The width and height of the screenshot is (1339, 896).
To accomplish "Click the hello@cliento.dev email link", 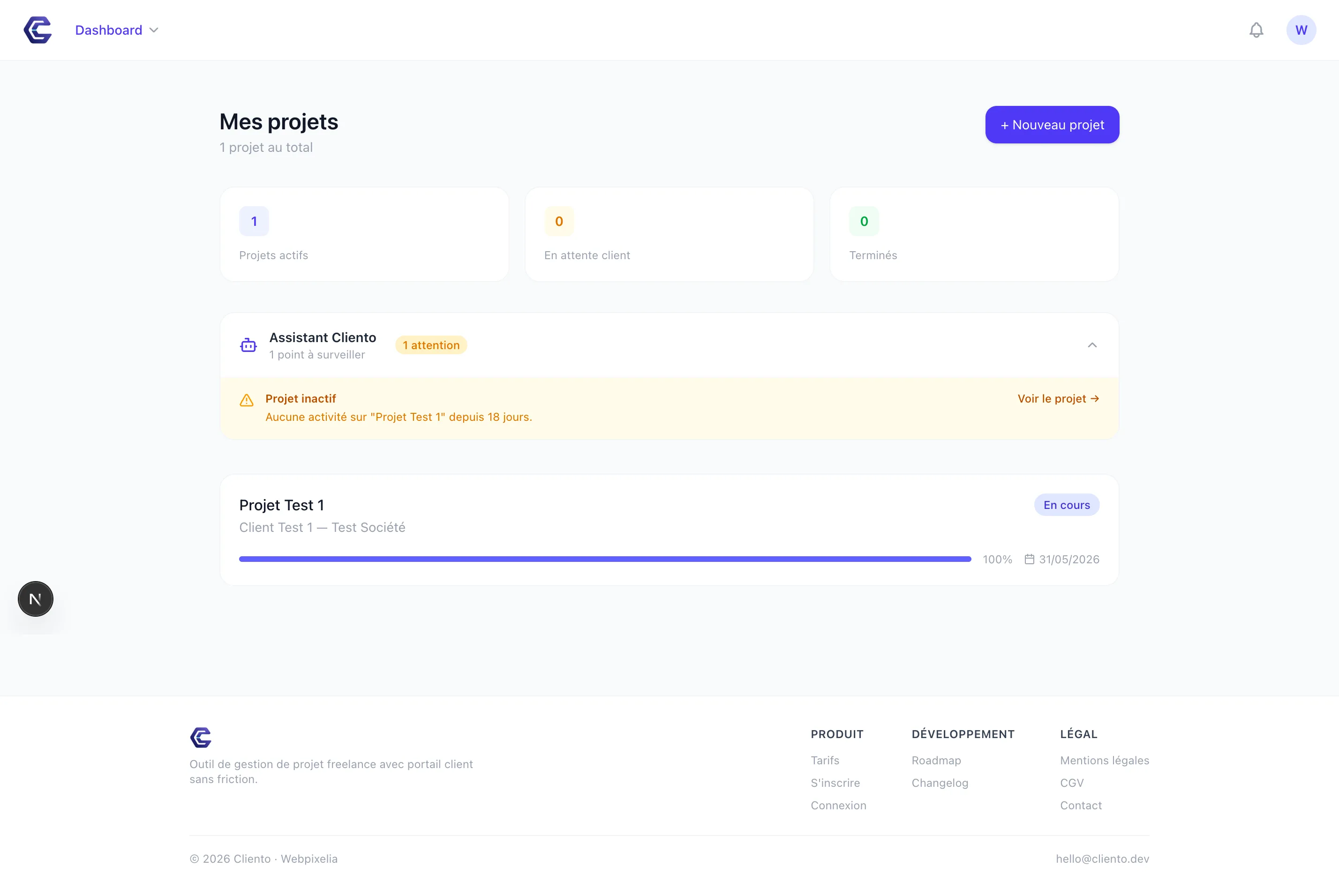I will tap(1102, 859).
